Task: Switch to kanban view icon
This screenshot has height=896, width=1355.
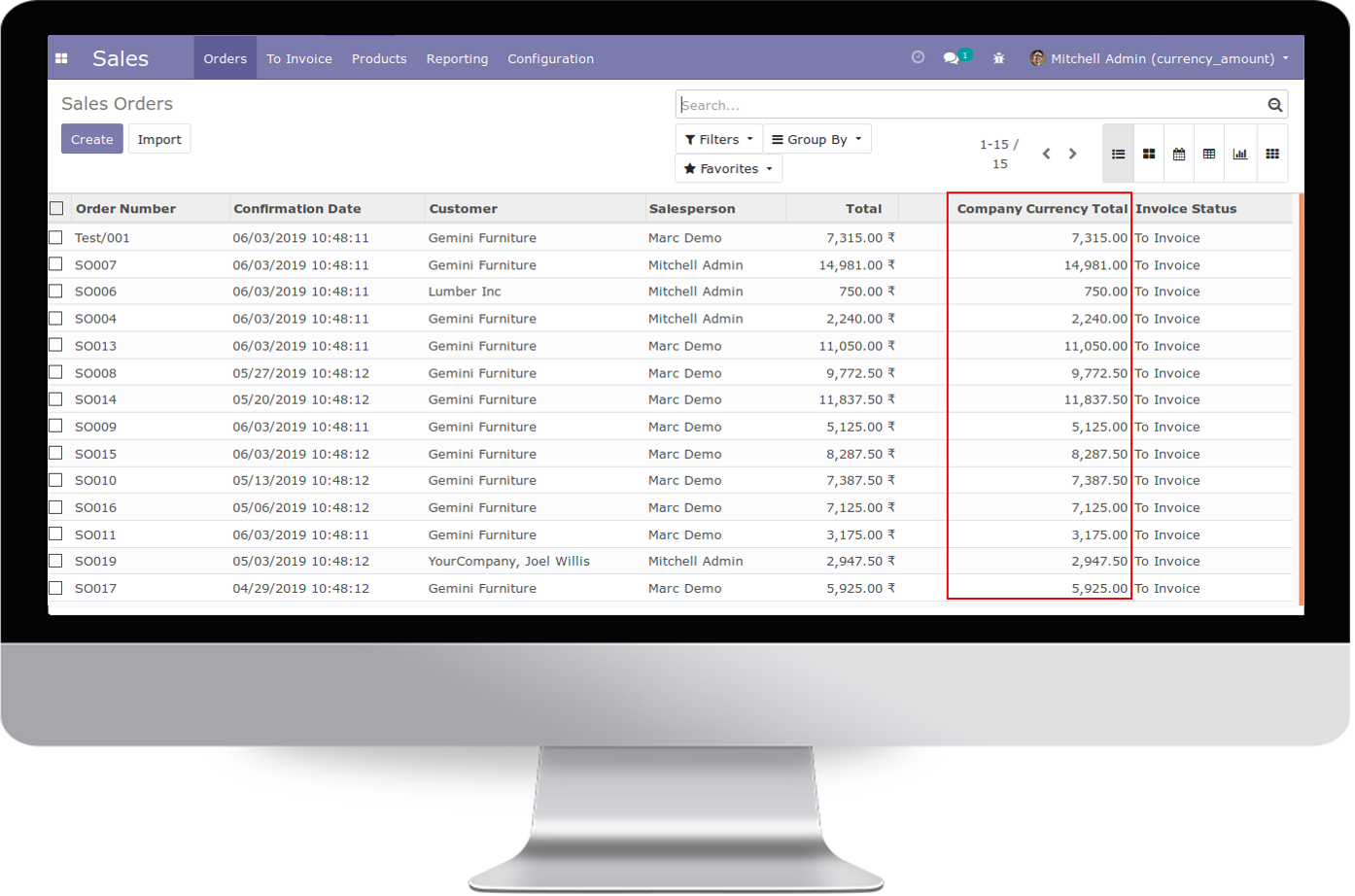Action: coord(1149,154)
